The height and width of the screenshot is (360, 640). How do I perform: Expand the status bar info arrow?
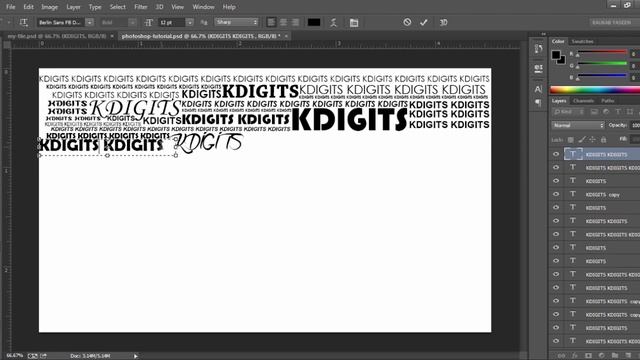[136, 356]
